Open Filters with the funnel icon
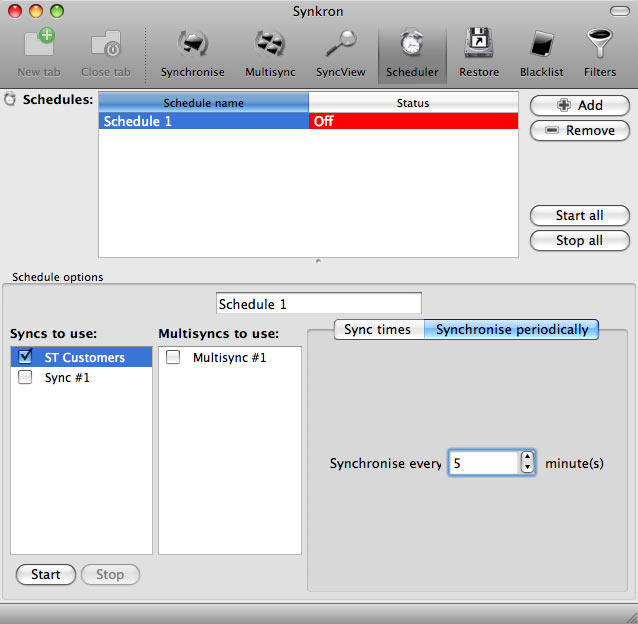The width and height of the screenshot is (638, 624). click(600, 53)
